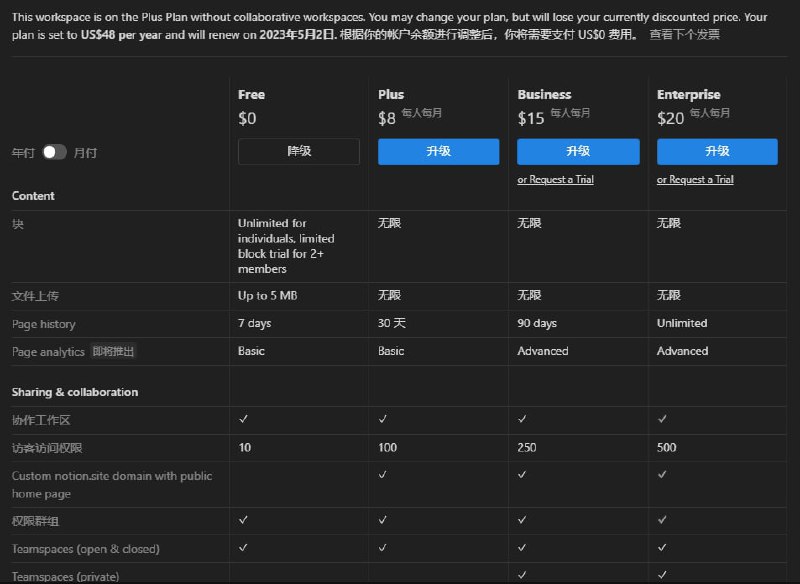
Task: Click the 'Page history' row label
Action: (44, 324)
